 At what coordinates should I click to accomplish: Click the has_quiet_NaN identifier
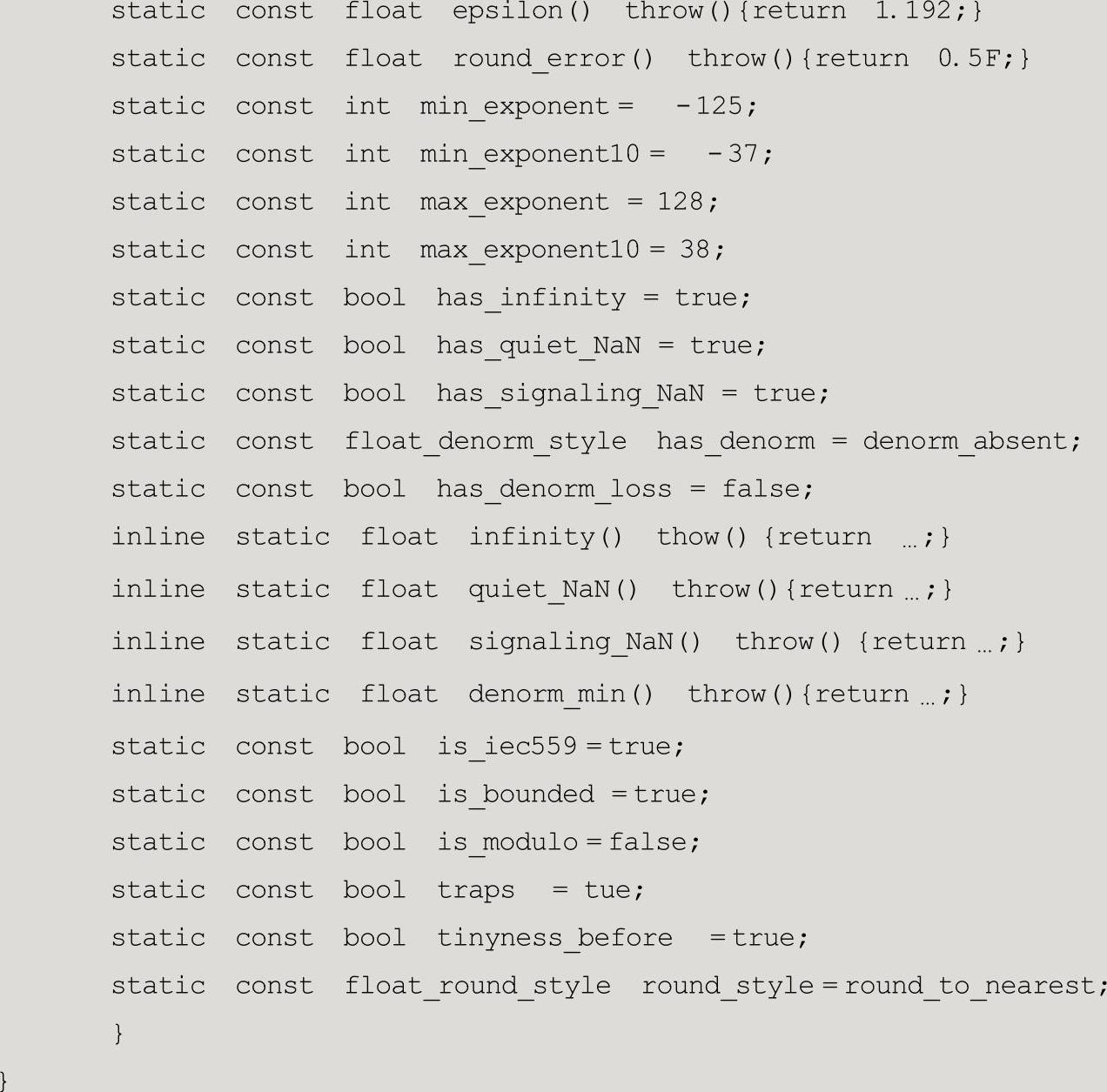(x=539, y=346)
